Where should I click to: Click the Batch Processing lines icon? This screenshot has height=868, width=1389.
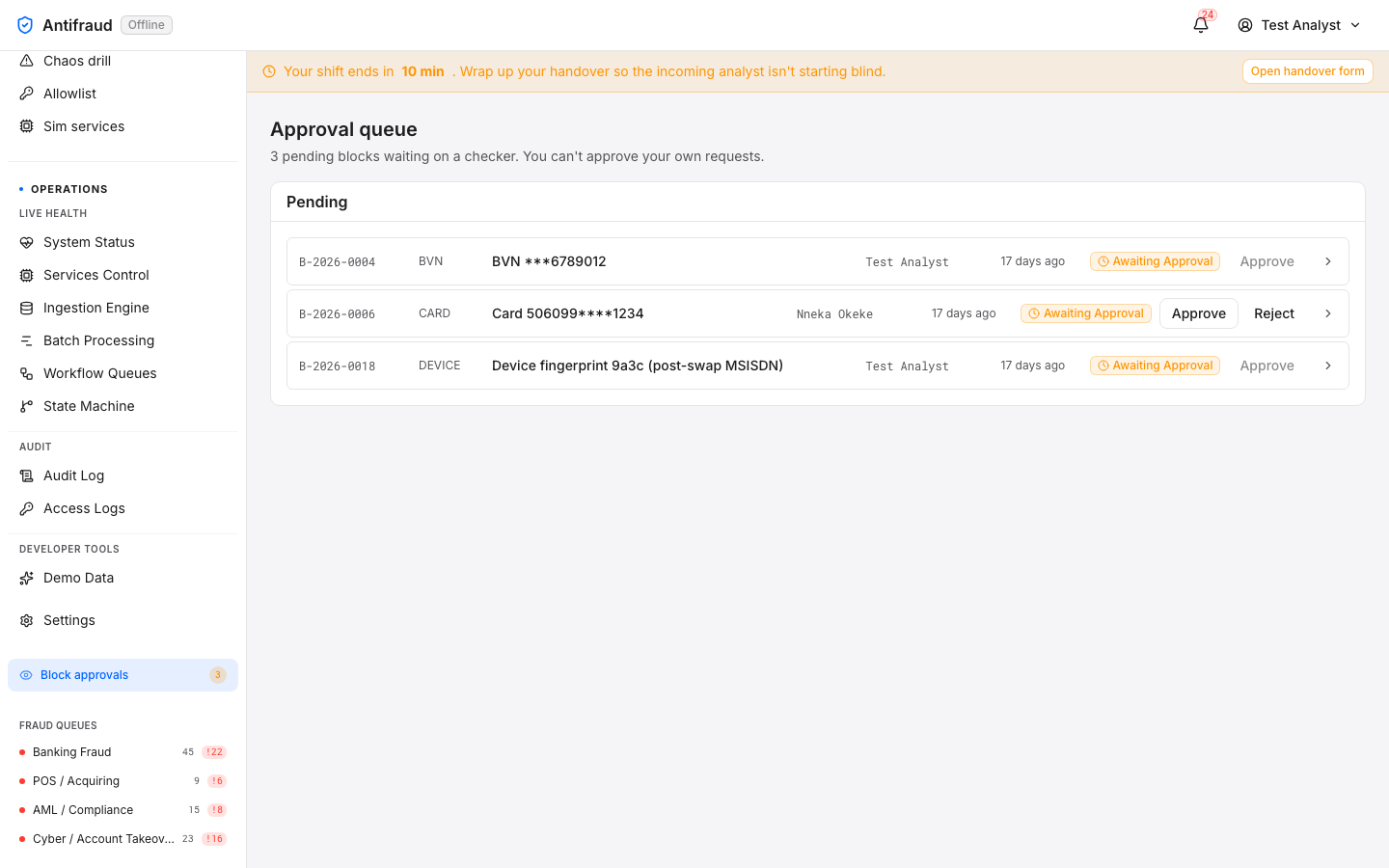click(x=27, y=340)
